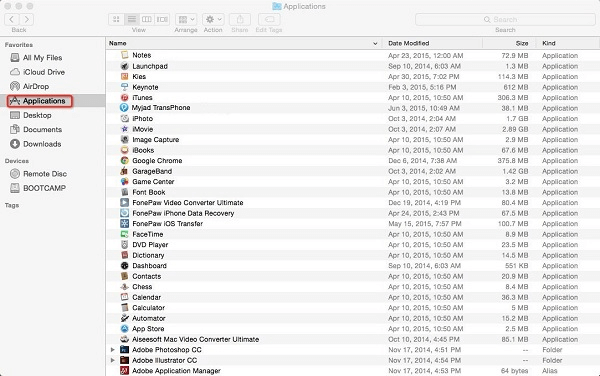Select the App Store icon
Viewport: 600px width, 376px height.
click(124, 329)
